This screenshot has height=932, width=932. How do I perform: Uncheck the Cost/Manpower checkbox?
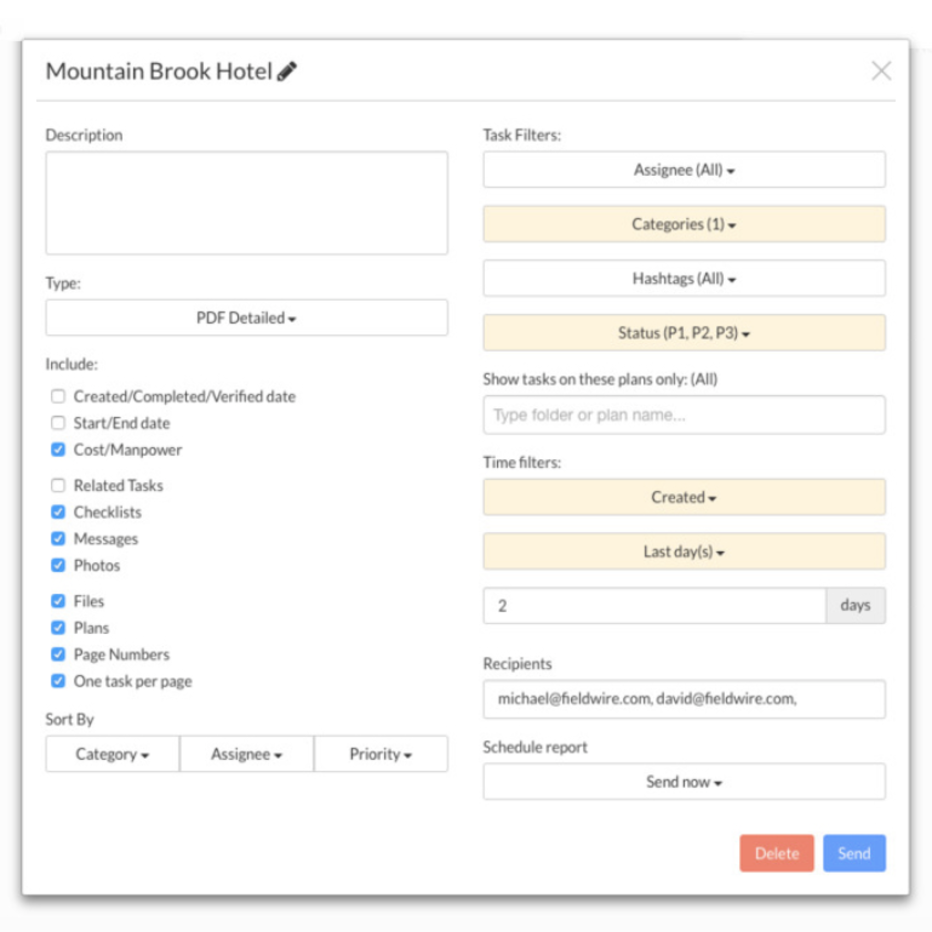pos(58,450)
